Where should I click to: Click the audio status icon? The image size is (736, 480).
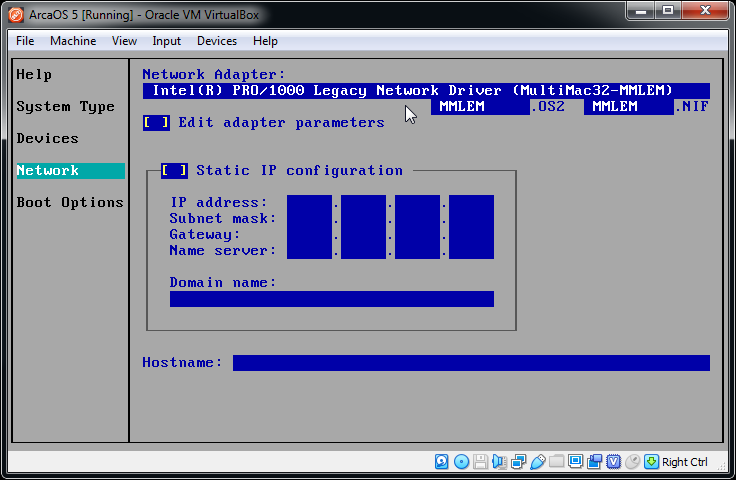click(499, 462)
